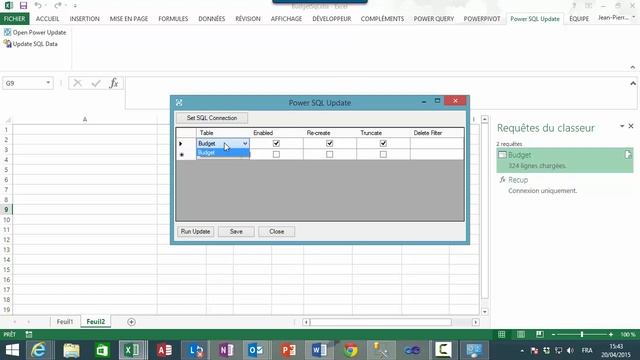Switch to Page Break Preview in status bar
This screenshot has width=640, height=360.
pos(540,335)
